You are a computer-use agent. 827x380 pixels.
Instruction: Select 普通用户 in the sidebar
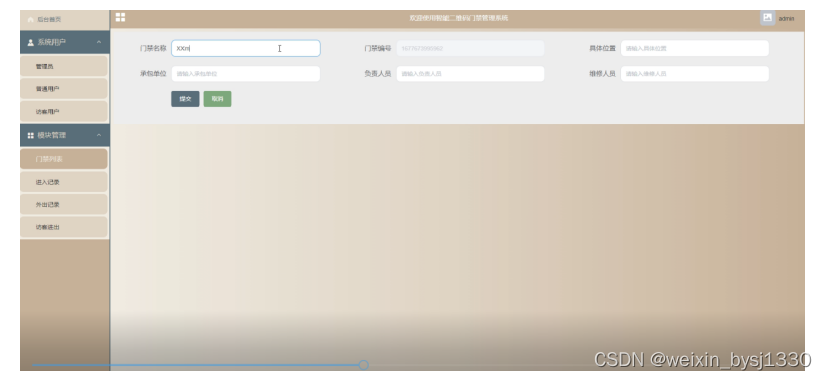tap(64, 89)
